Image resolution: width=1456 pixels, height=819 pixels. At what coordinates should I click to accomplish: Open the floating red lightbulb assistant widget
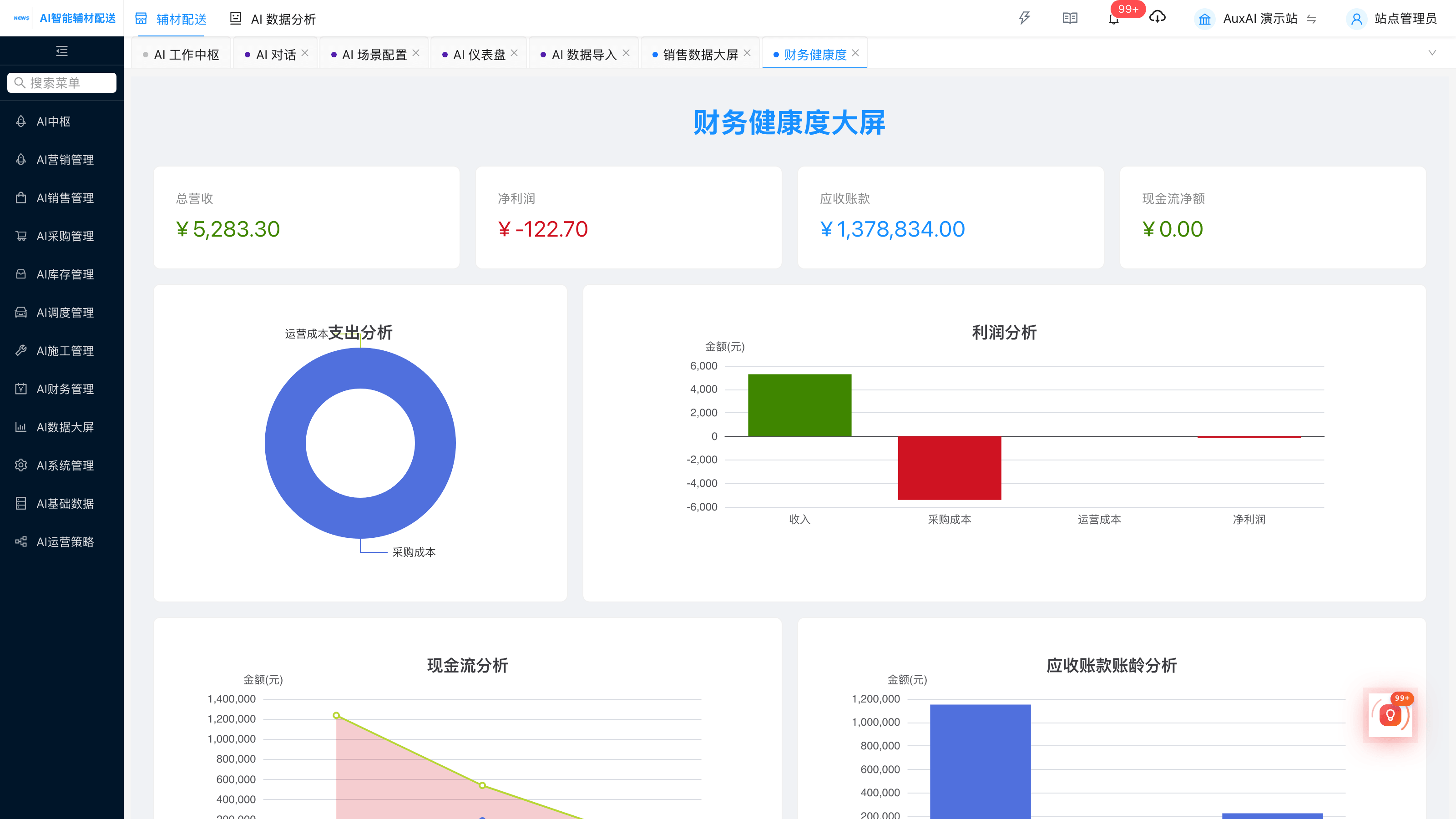coord(1390,716)
